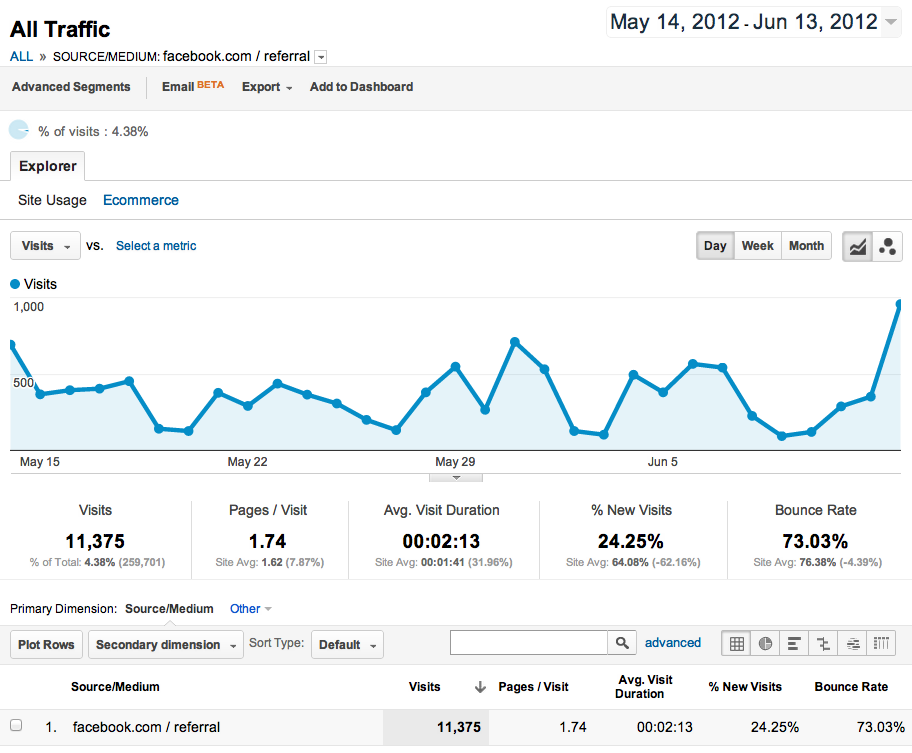Click the 24.25% New Visits summary value

[631, 541]
